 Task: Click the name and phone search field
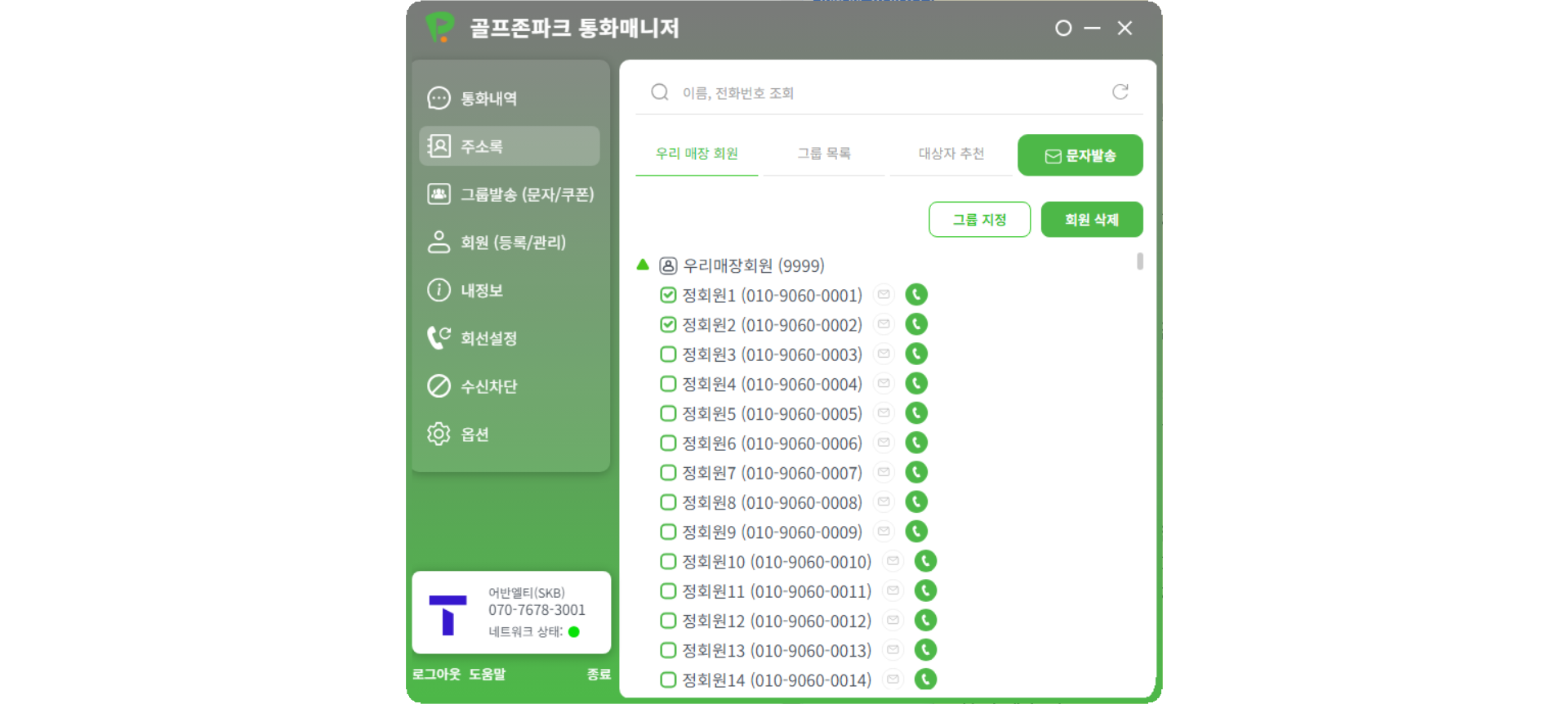coord(882,93)
